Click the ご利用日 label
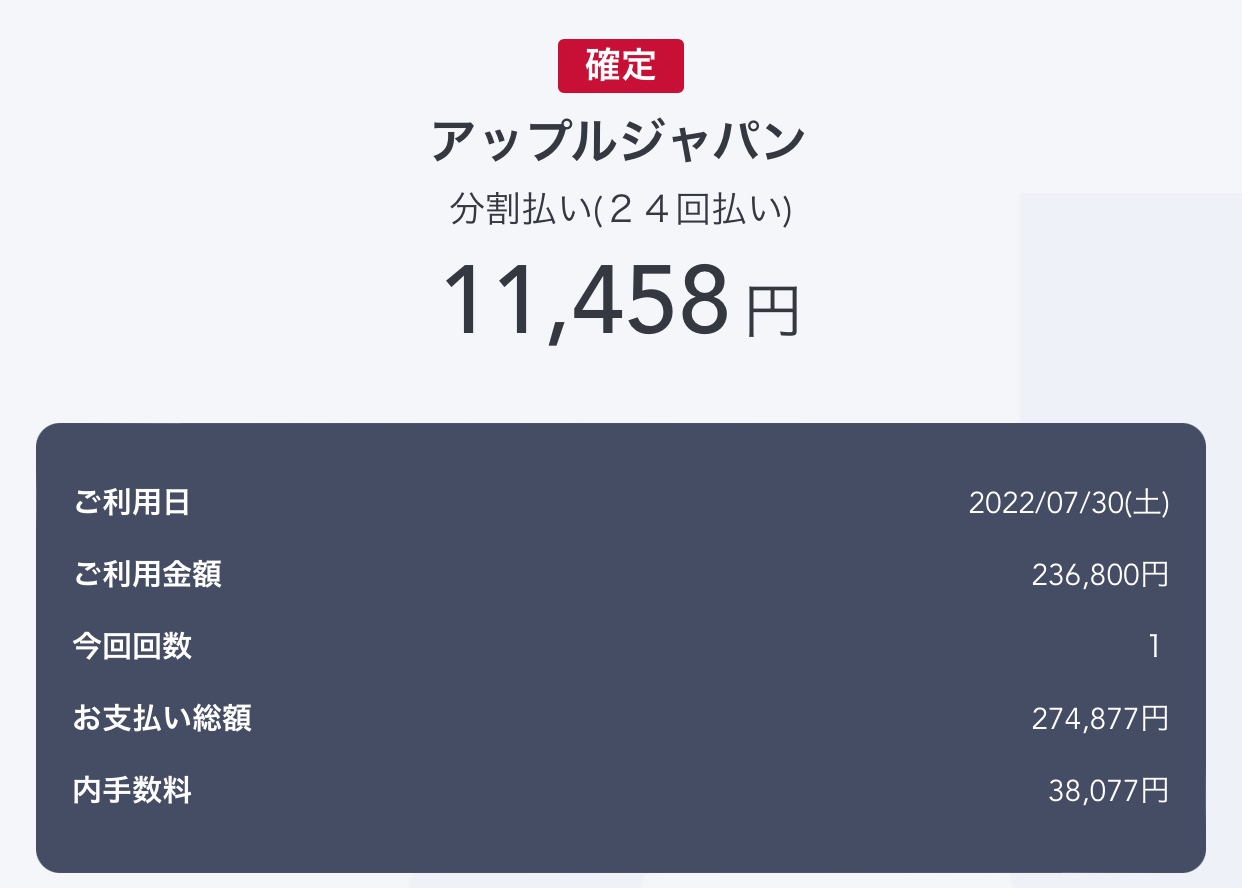 131,502
